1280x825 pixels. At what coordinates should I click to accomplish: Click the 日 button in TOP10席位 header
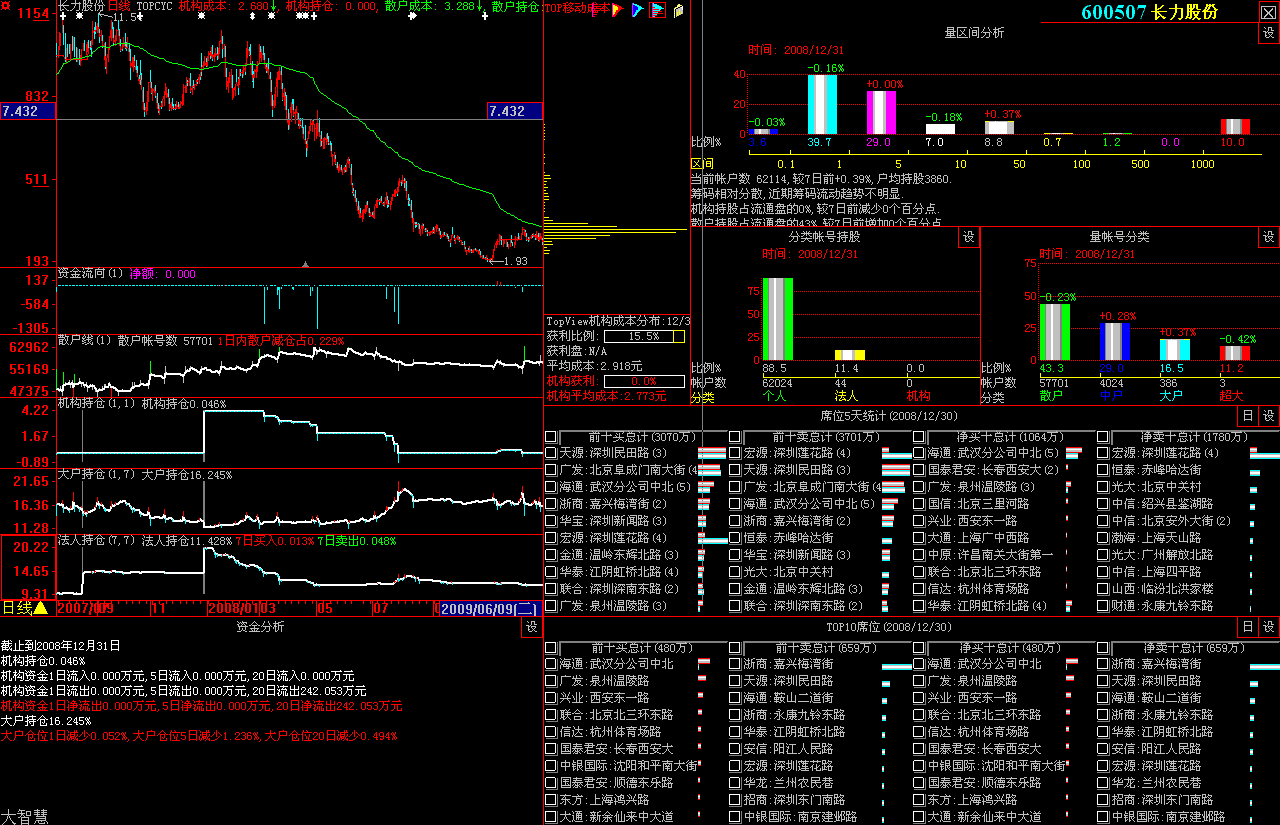1247,627
